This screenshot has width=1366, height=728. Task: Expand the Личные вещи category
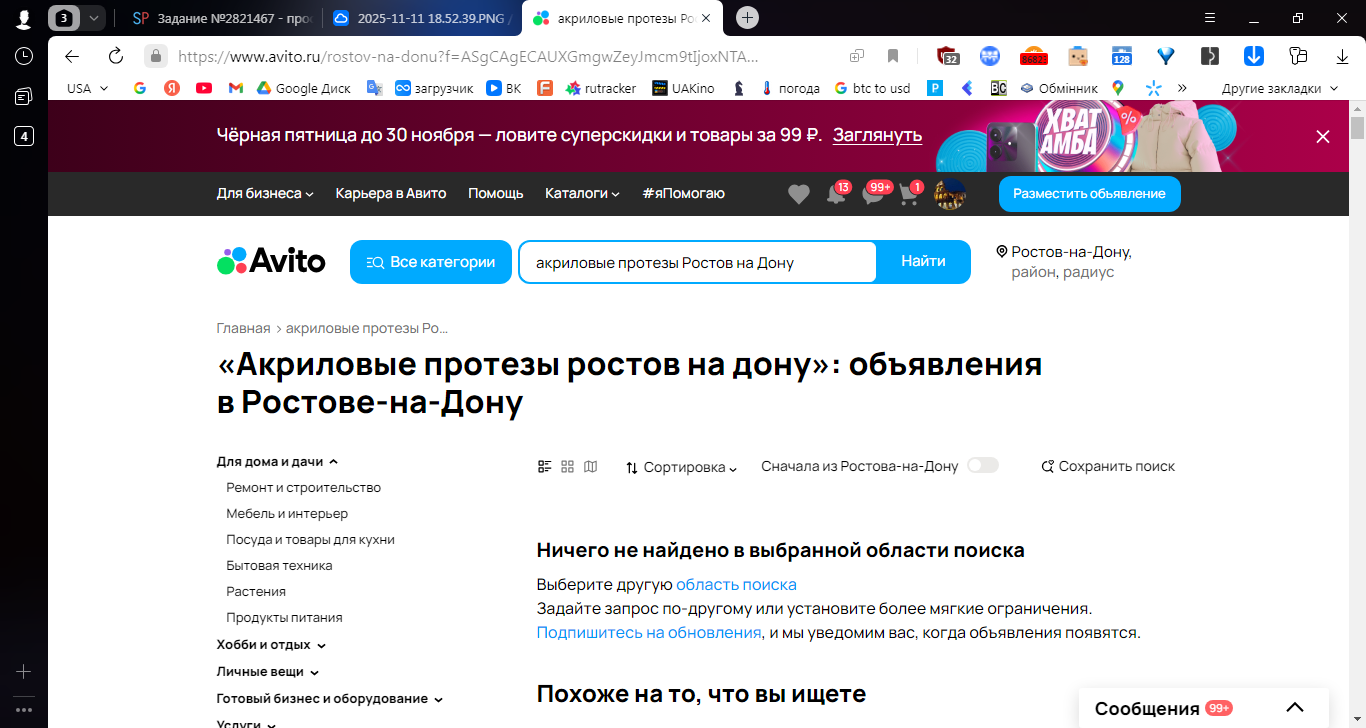268,672
